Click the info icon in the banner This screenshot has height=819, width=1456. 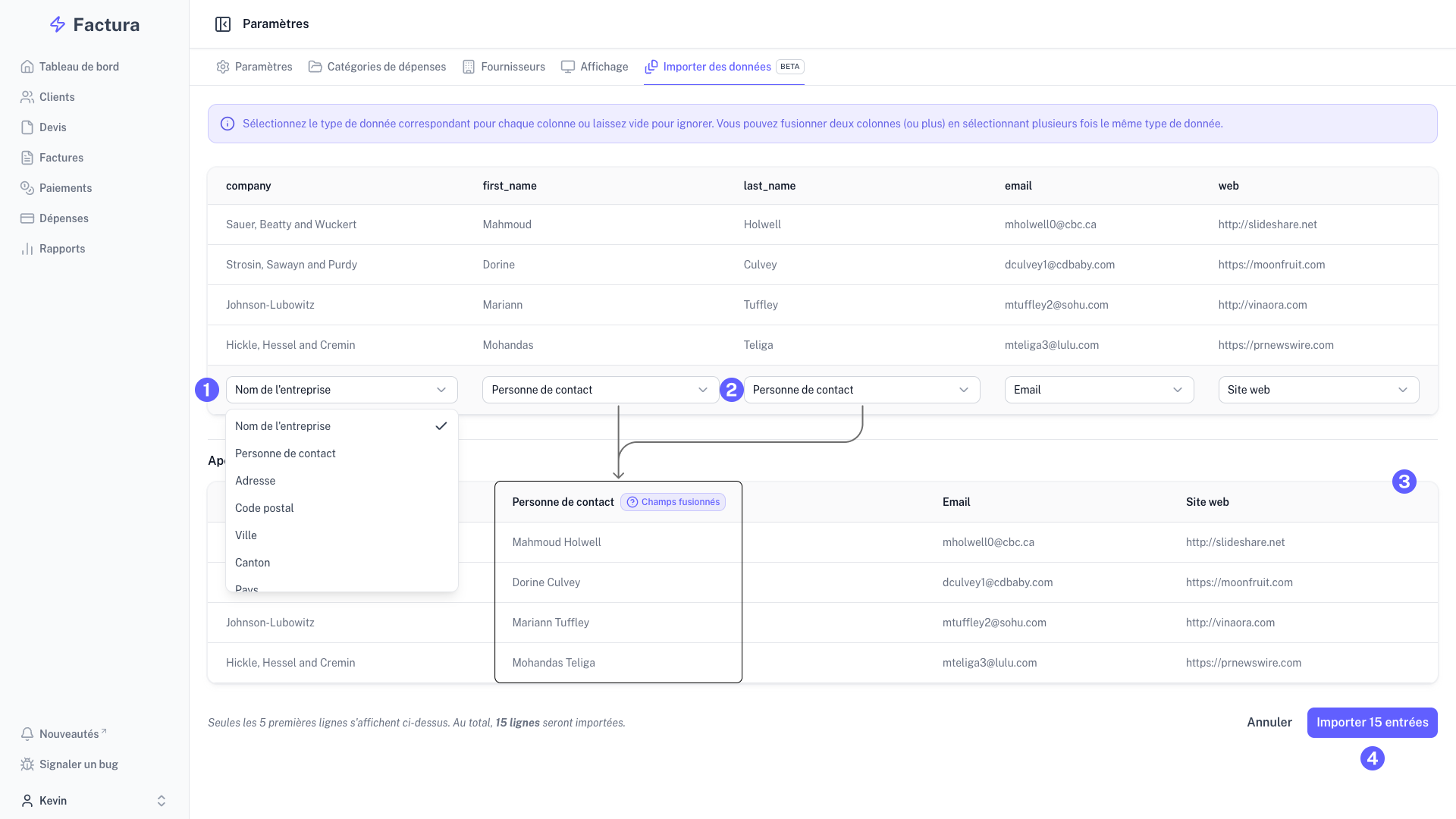click(227, 124)
